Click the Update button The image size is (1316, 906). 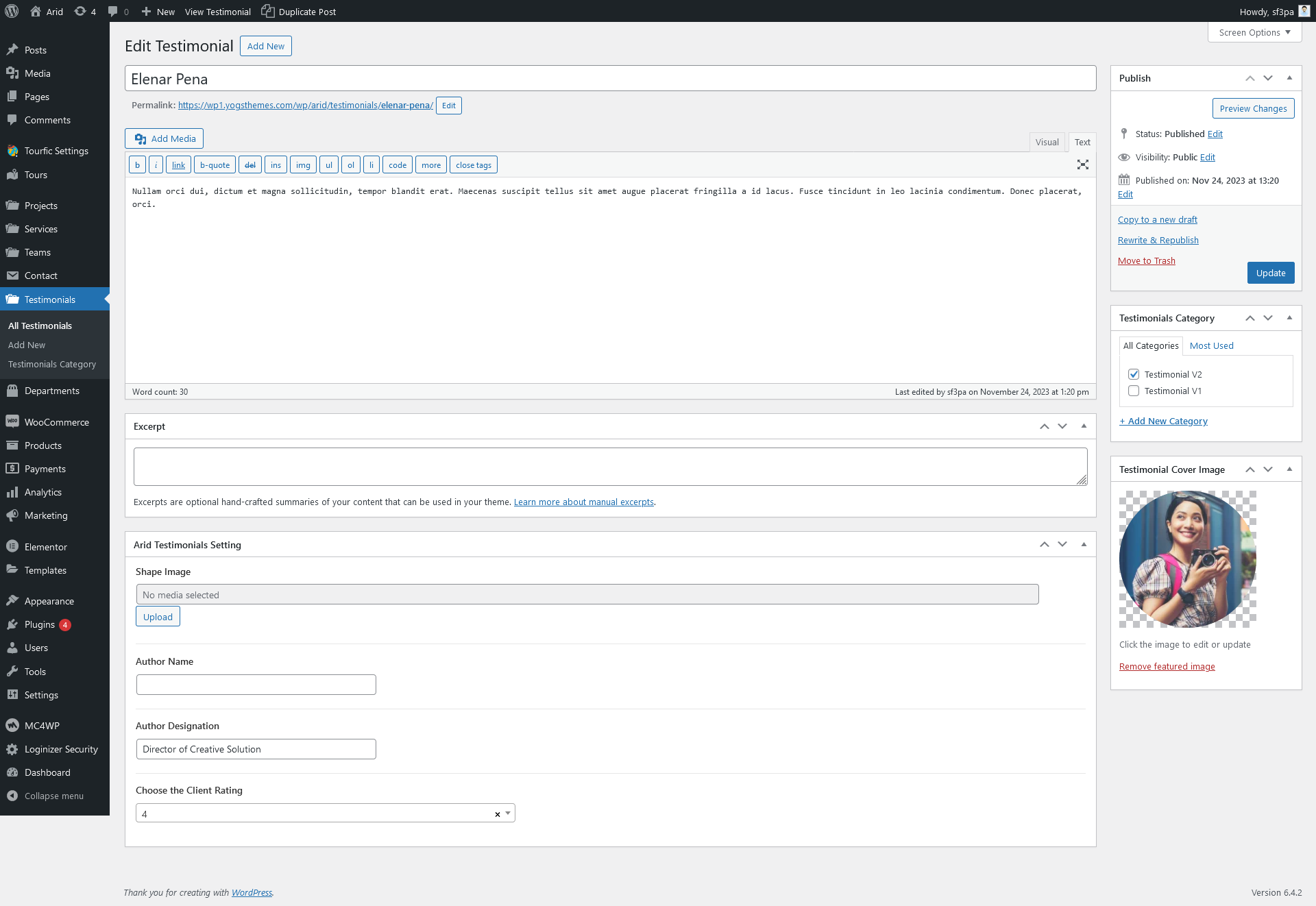1270,273
